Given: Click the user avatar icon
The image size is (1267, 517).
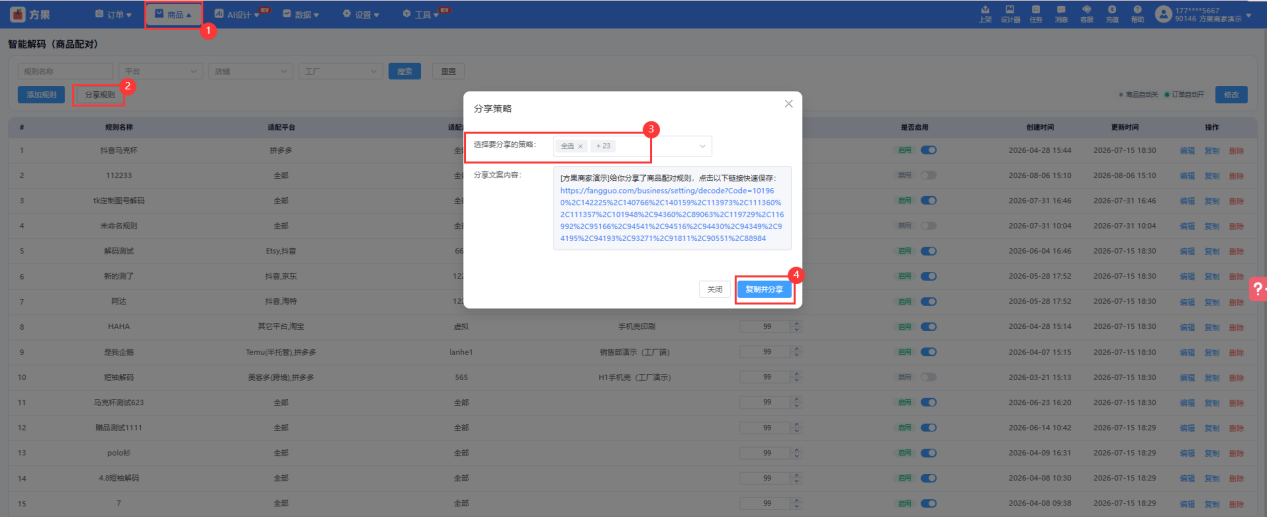Looking at the screenshot, I should pyautogui.click(x=1163, y=14).
